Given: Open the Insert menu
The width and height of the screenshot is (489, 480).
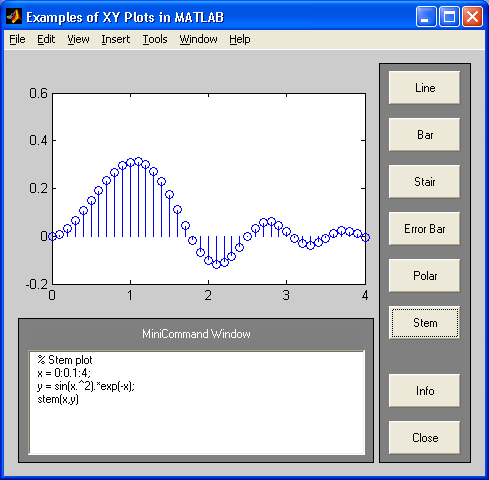Looking at the screenshot, I should tap(116, 39).
